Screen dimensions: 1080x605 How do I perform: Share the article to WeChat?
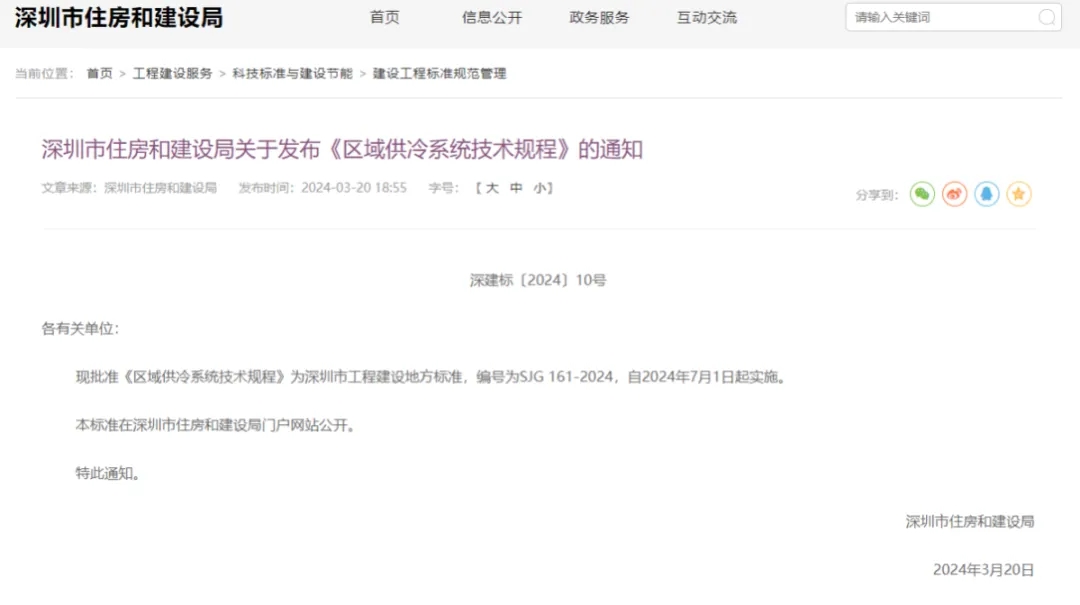(x=922, y=195)
